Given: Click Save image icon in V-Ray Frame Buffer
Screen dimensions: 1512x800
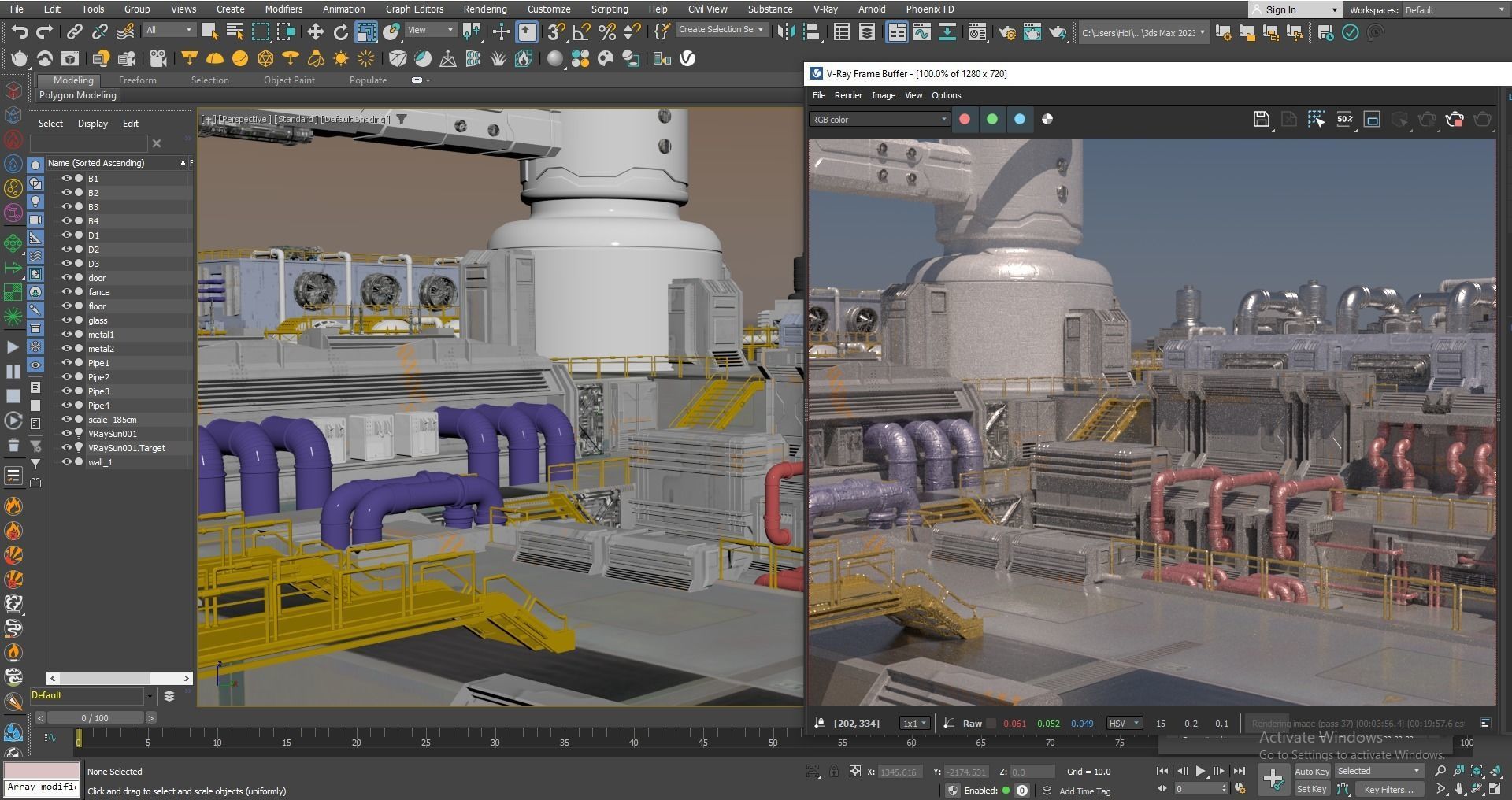Looking at the screenshot, I should click(1261, 119).
